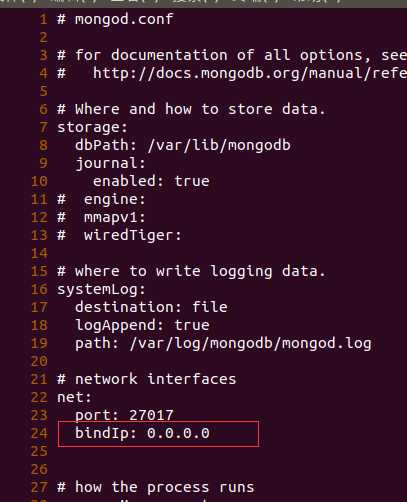Screen dimensions: 407x502
Task: Click the '# network interfaces' comment
Action: (x=147, y=379)
